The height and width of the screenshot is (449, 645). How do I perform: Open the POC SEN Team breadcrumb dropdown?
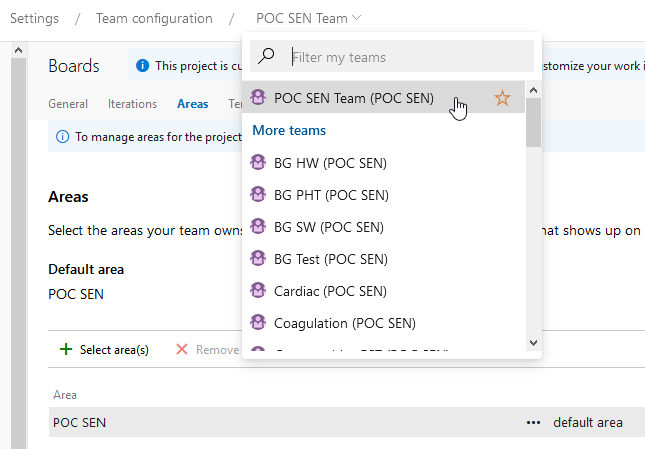click(x=308, y=19)
